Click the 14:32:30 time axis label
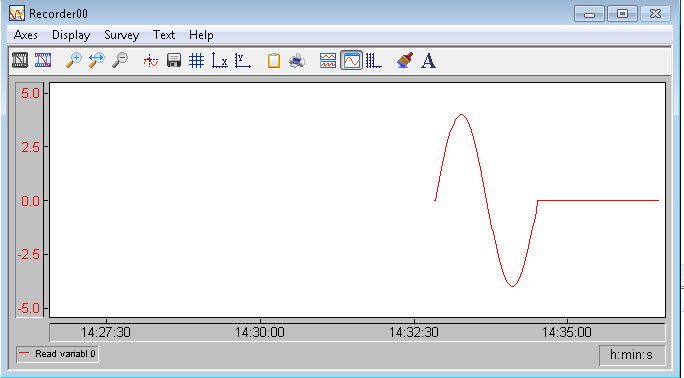 tap(414, 333)
